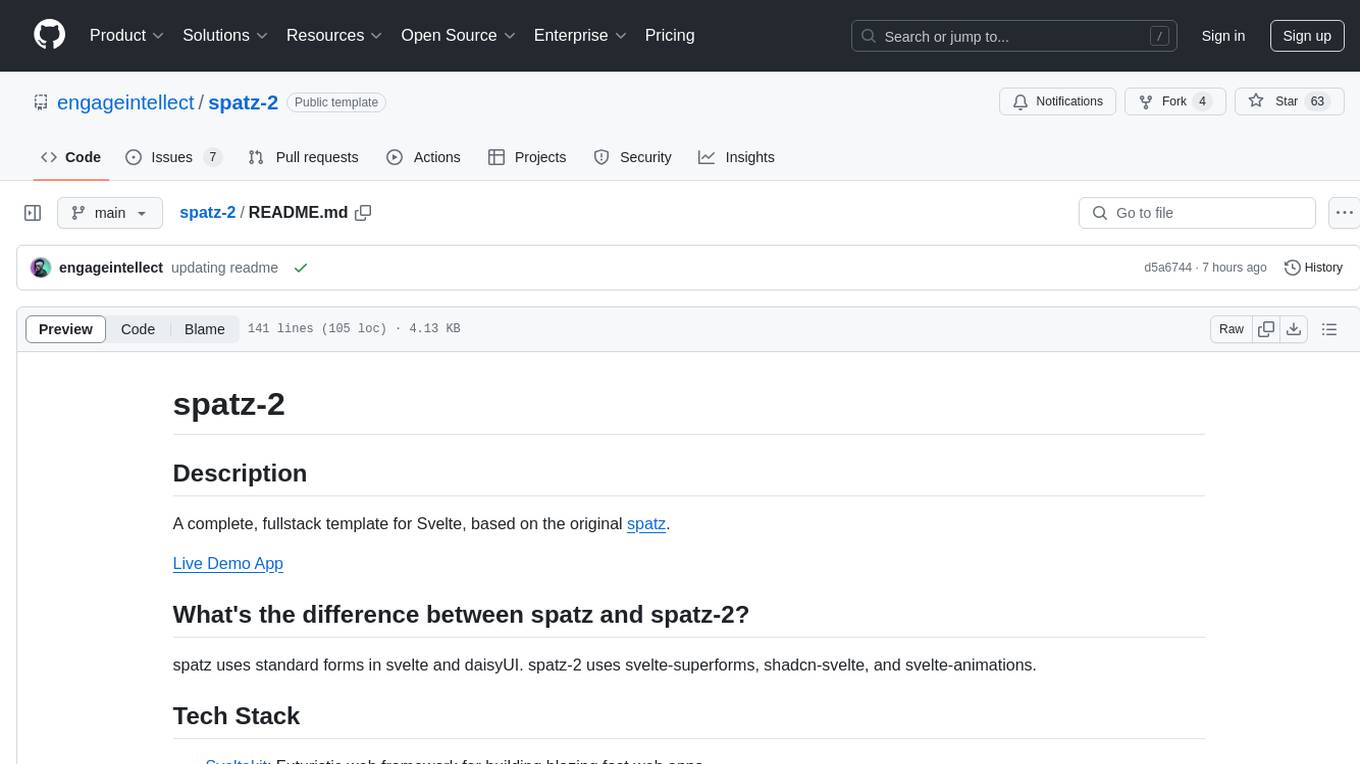Open the updating readme commit message

[x=224, y=268]
